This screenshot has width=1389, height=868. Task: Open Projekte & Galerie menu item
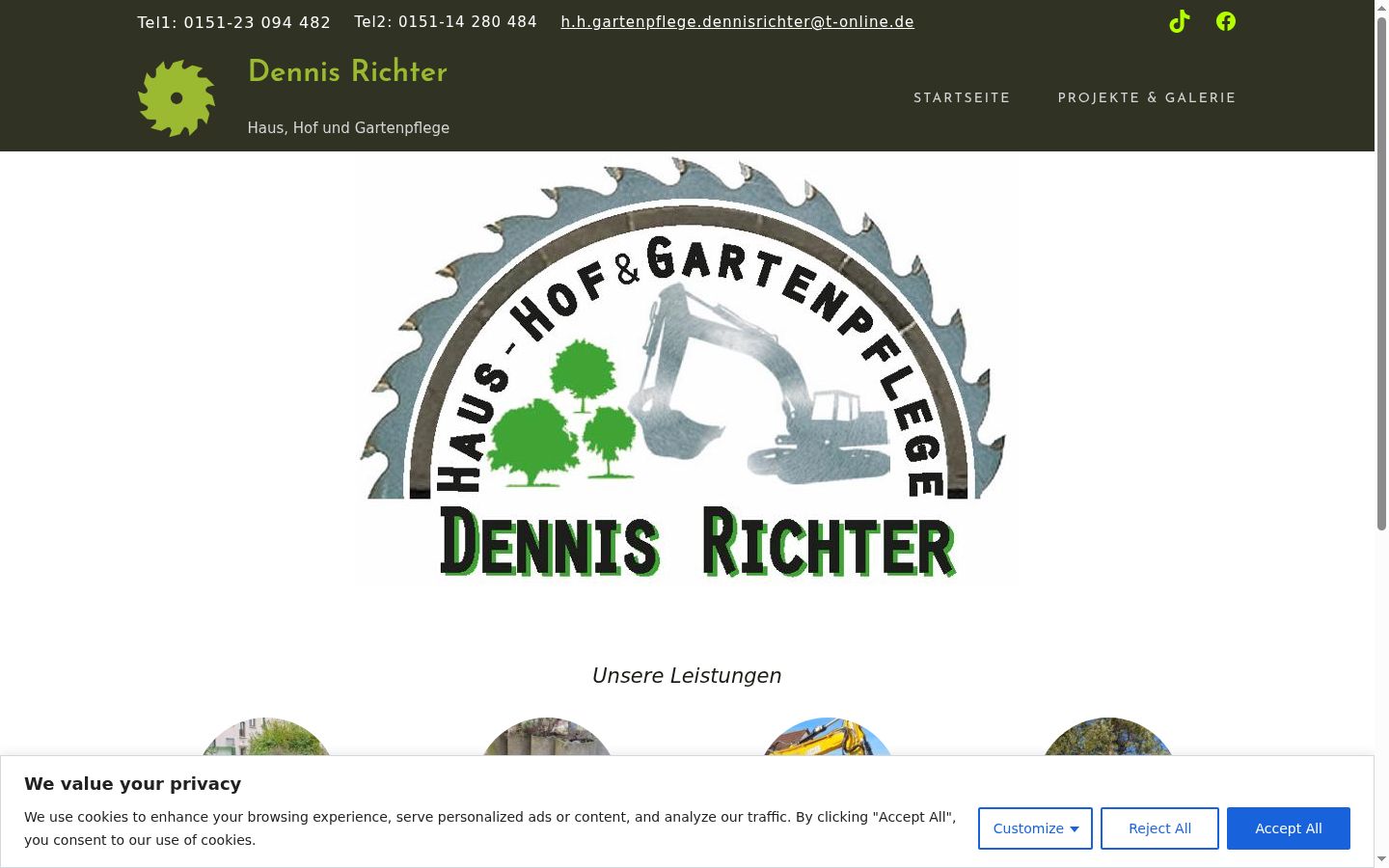pos(1147,98)
